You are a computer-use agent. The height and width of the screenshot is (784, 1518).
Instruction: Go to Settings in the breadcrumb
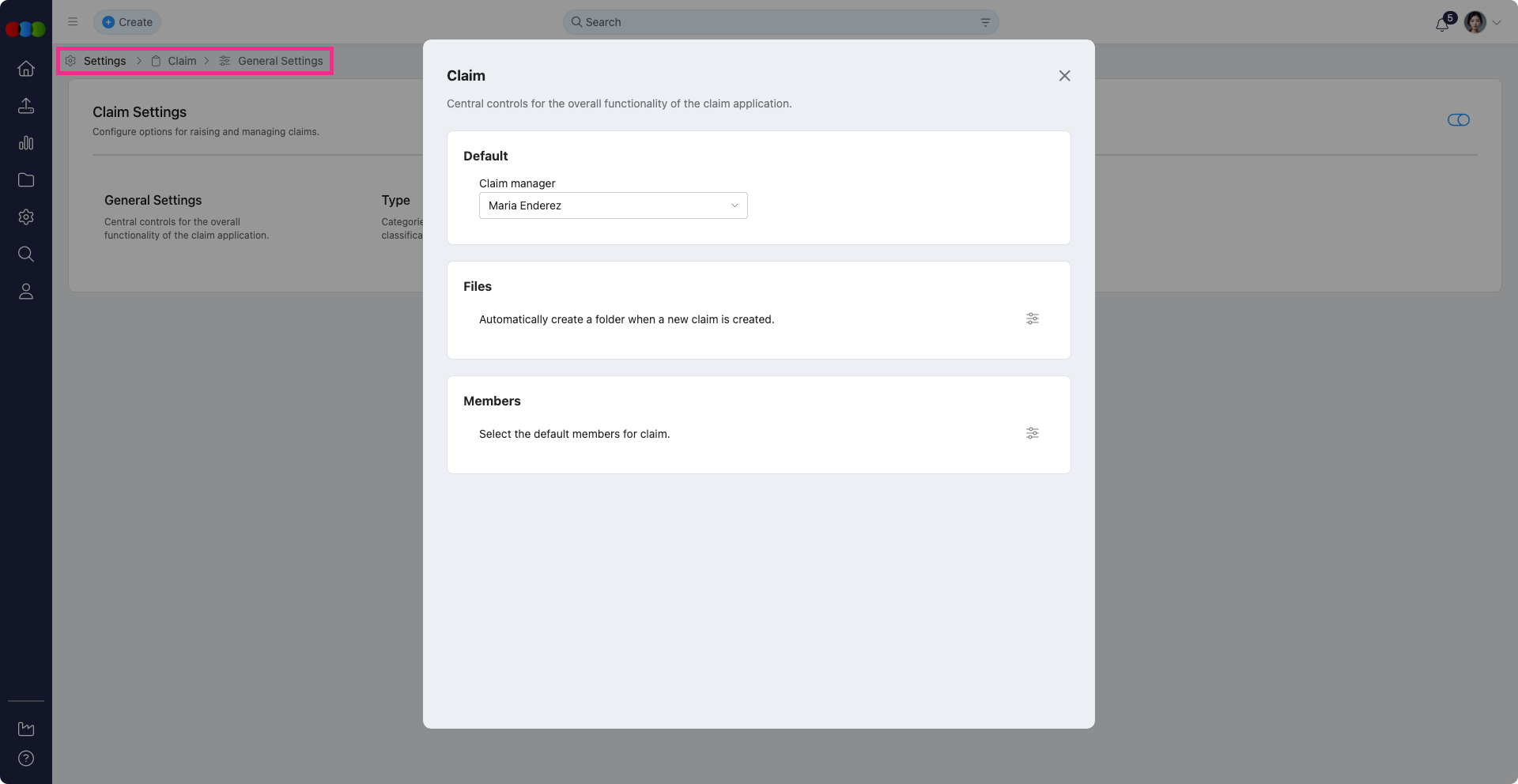[x=104, y=61]
